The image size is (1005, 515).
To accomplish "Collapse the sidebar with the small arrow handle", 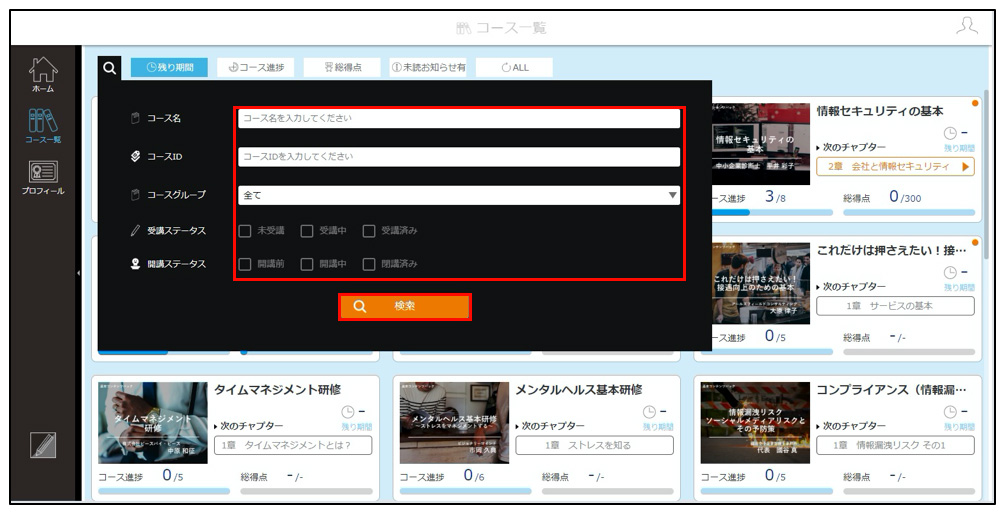I will click(x=78, y=273).
